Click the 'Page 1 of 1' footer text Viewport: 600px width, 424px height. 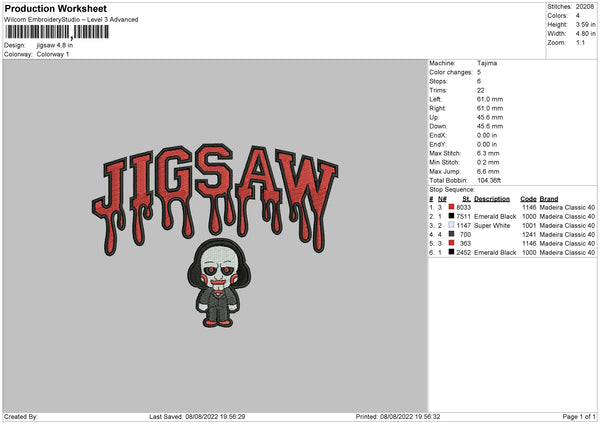579,416
